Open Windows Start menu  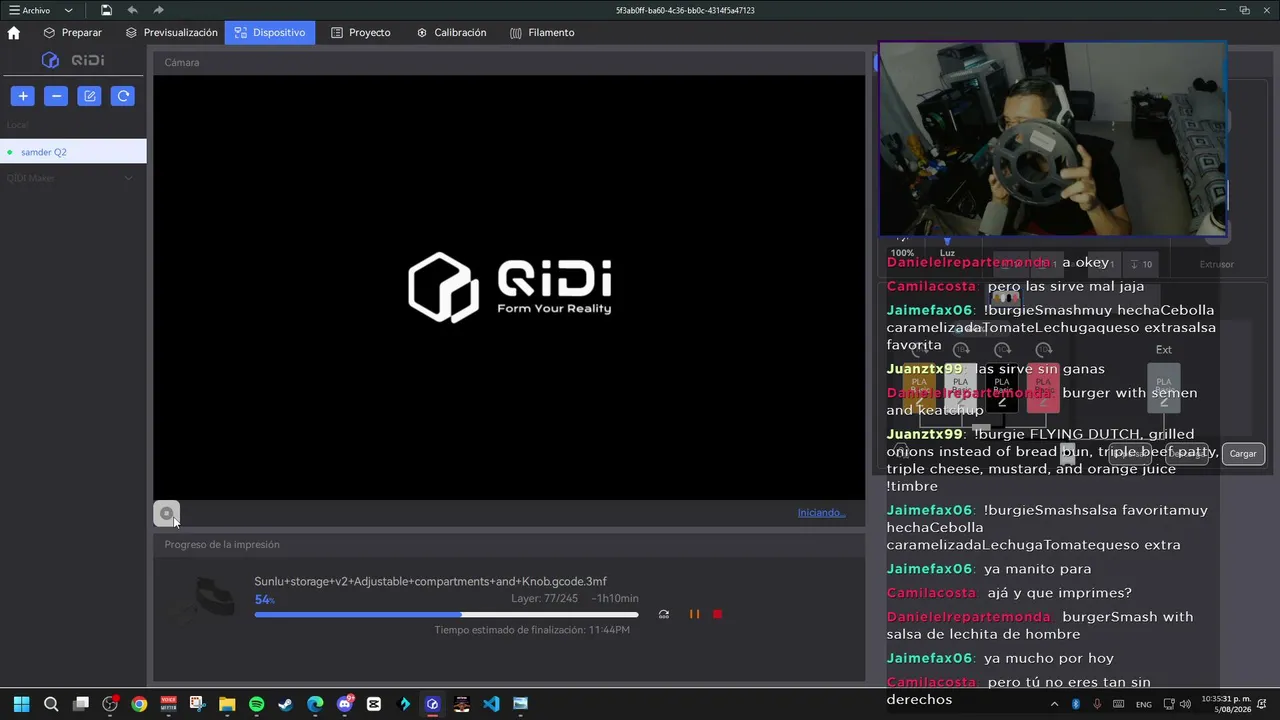[22, 704]
